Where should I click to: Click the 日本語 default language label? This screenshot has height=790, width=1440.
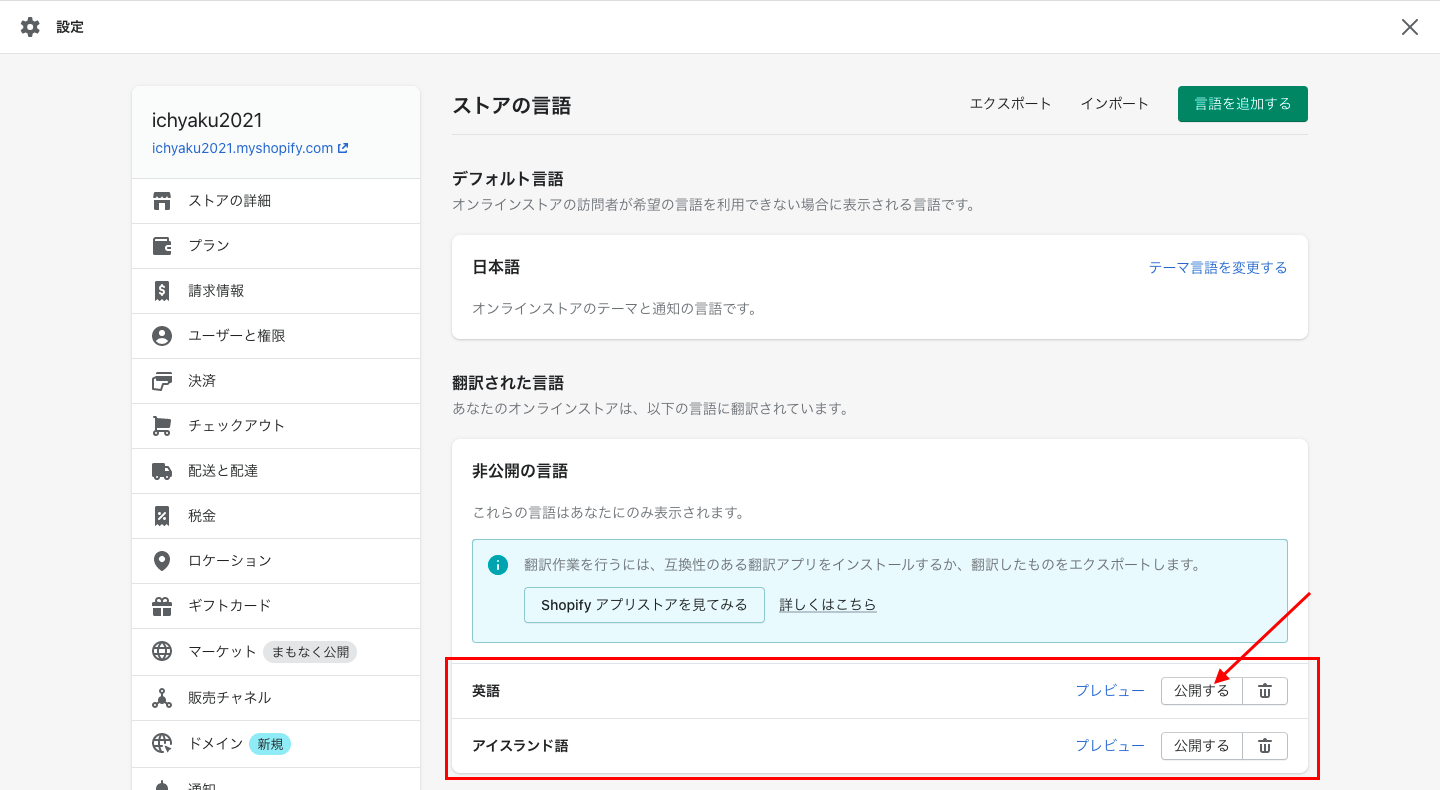[496, 268]
